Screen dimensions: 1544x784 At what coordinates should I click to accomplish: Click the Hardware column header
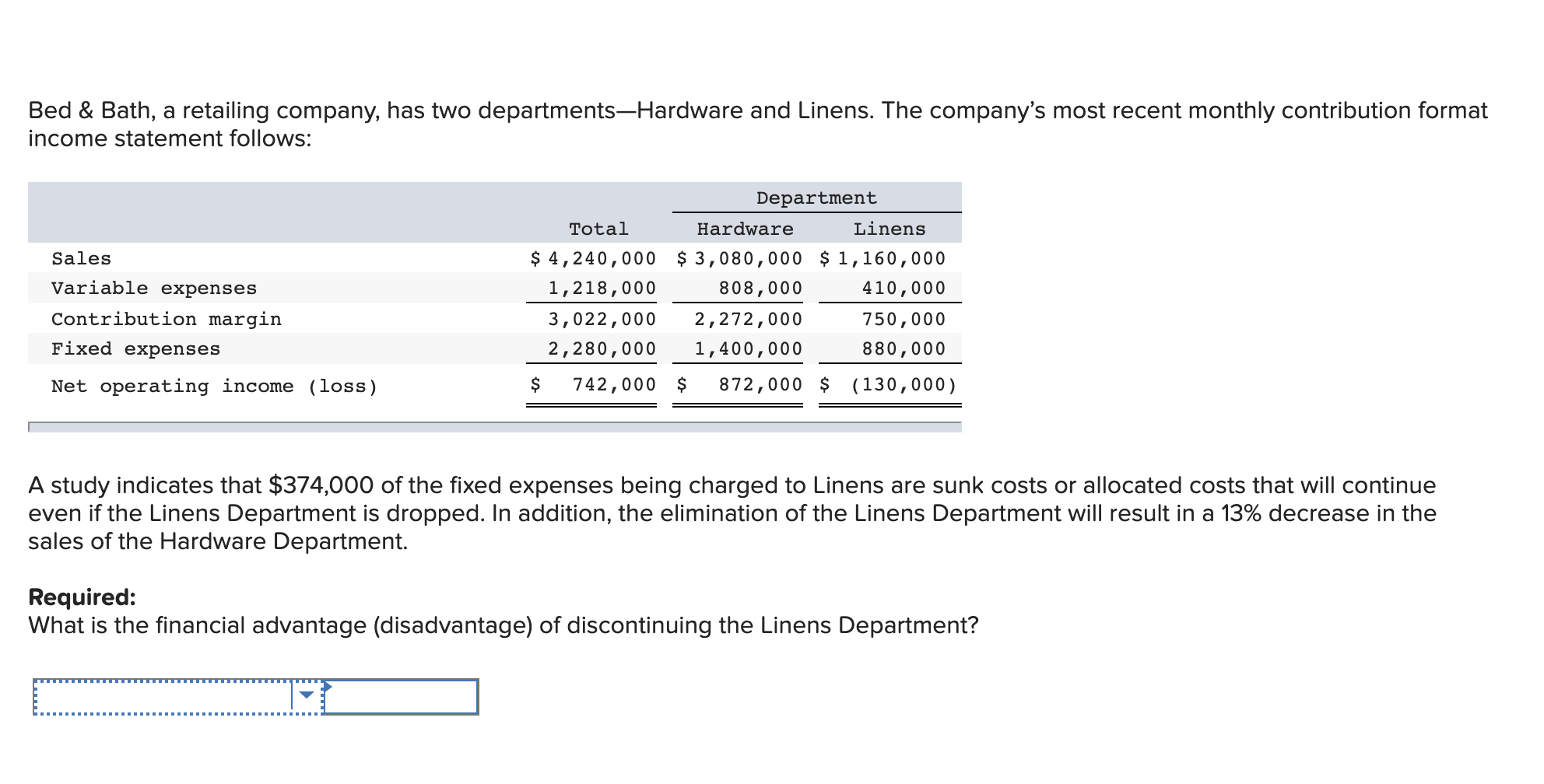(745, 229)
